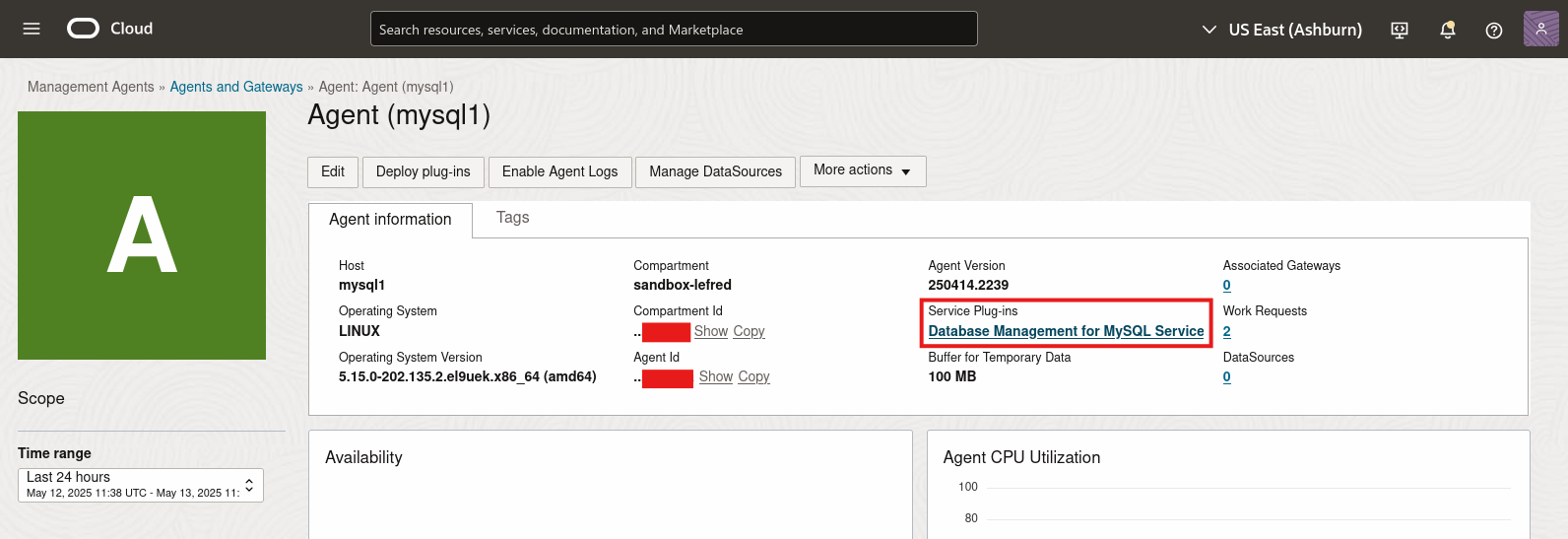1568x539 pixels.
Task: Open the user profile avatar
Action: (x=1540, y=29)
